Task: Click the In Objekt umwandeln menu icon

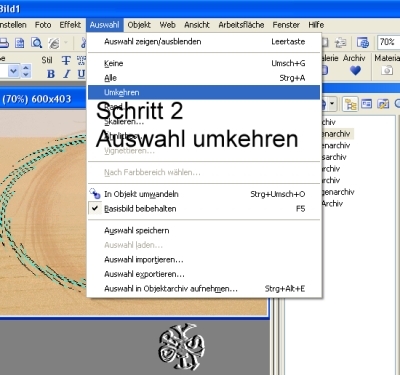Action: [x=95, y=194]
